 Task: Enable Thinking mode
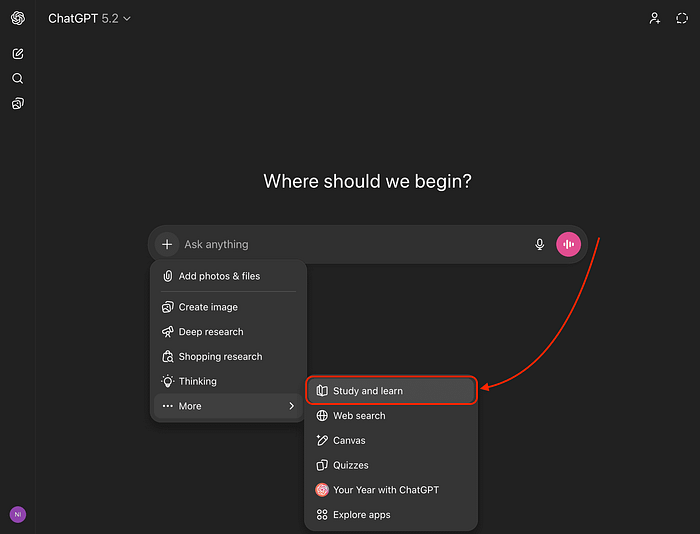pyautogui.click(x=197, y=381)
